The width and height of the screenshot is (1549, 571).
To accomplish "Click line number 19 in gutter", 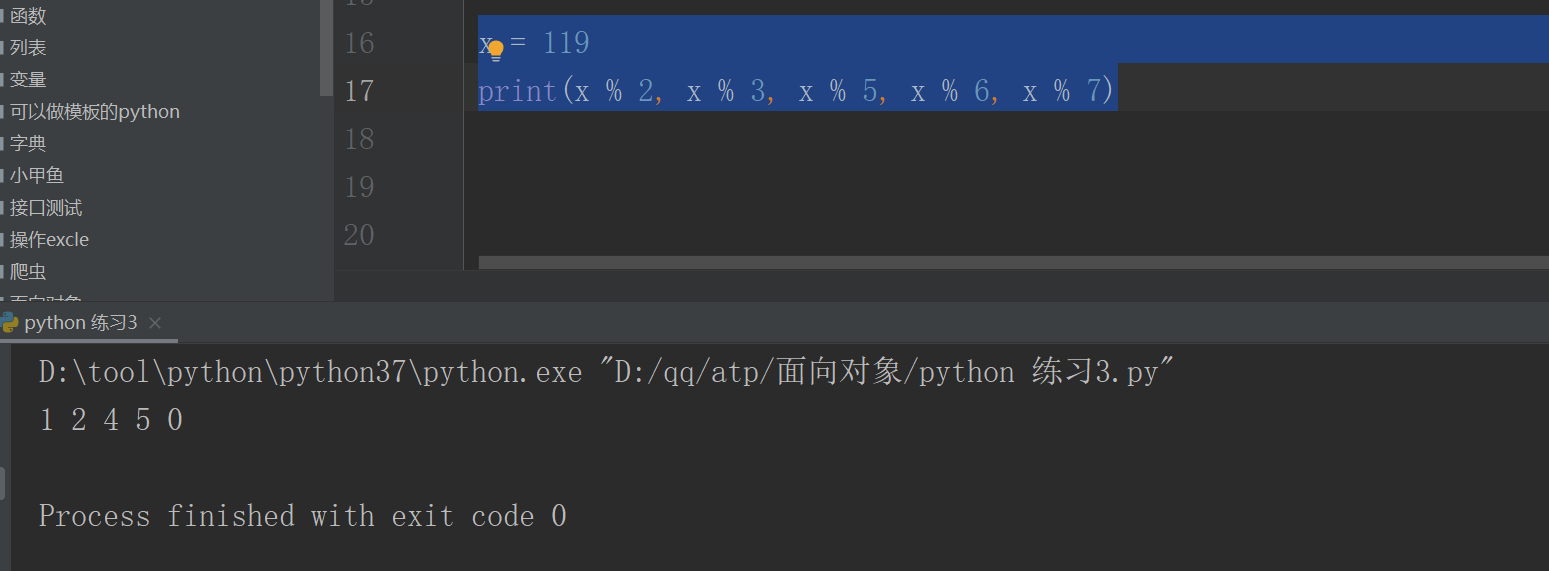I will tap(359, 187).
